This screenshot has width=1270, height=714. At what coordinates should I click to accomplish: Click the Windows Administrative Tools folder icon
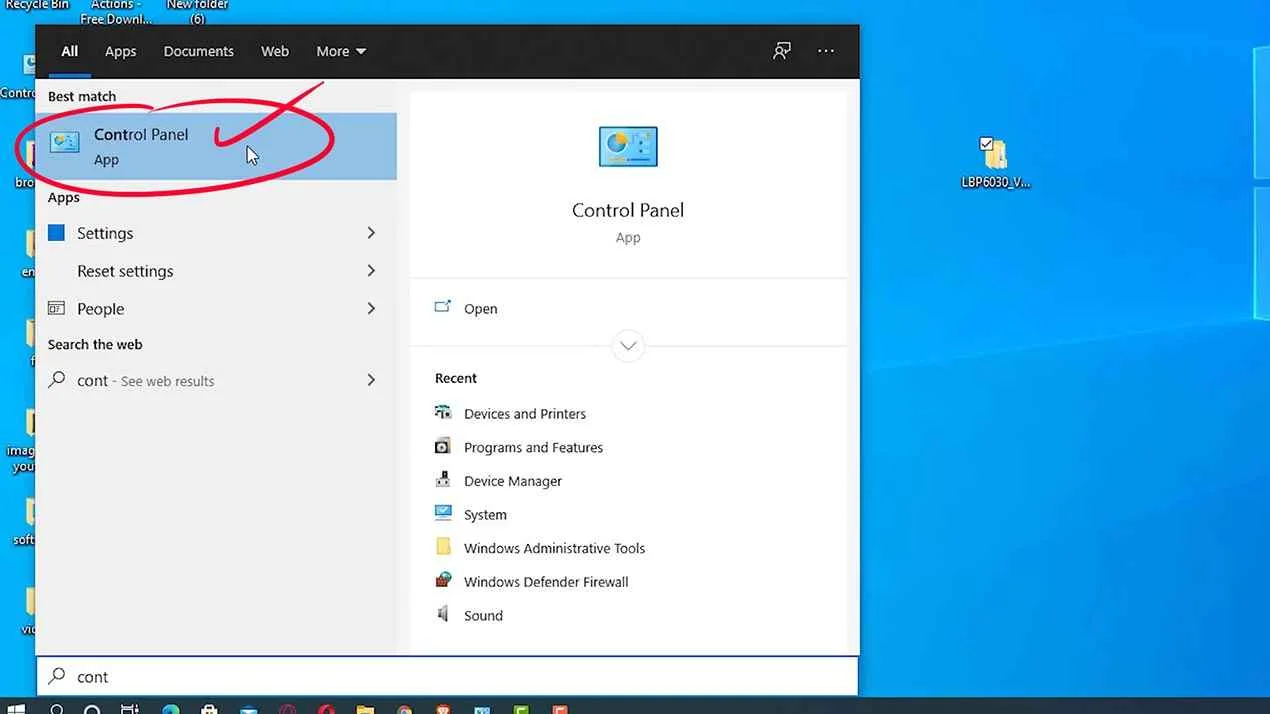443,547
